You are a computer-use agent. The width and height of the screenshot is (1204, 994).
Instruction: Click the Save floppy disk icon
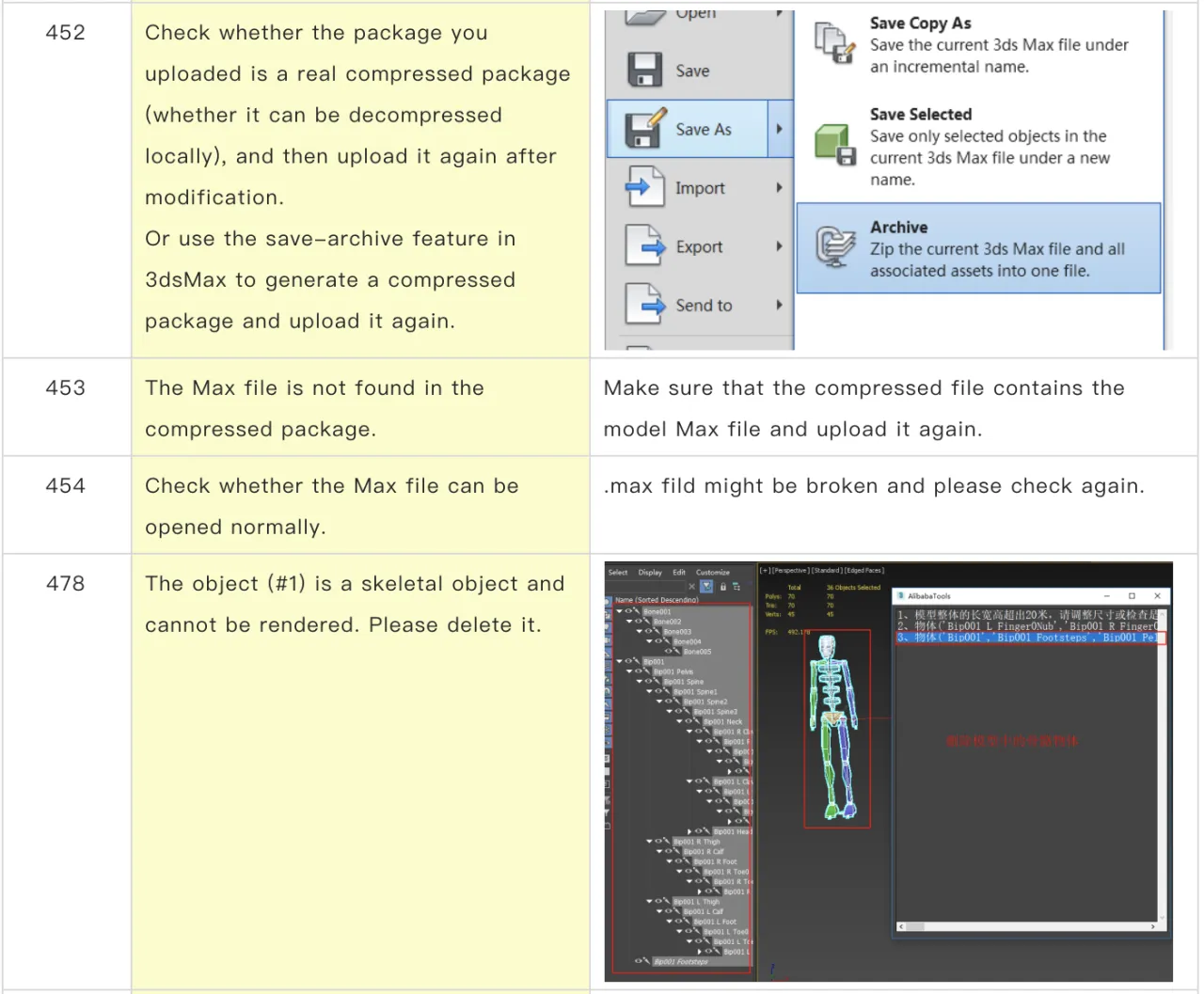[x=644, y=71]
